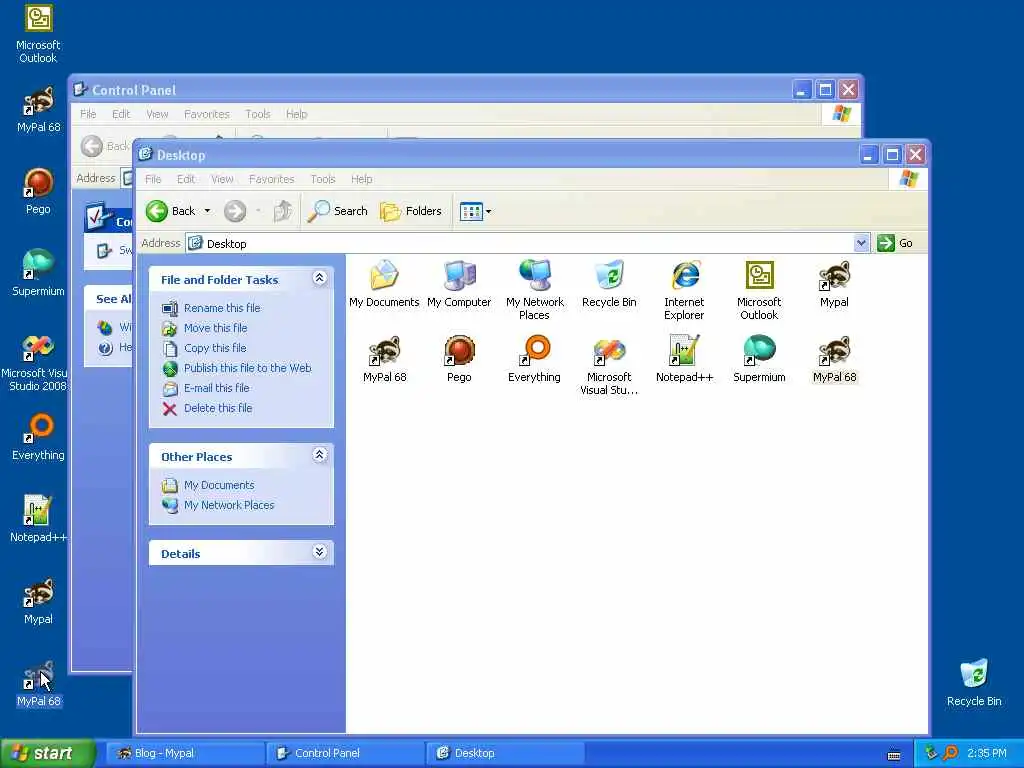Go Back in the Desktop window
This screenshot has width=1024, height=768.
171,211
